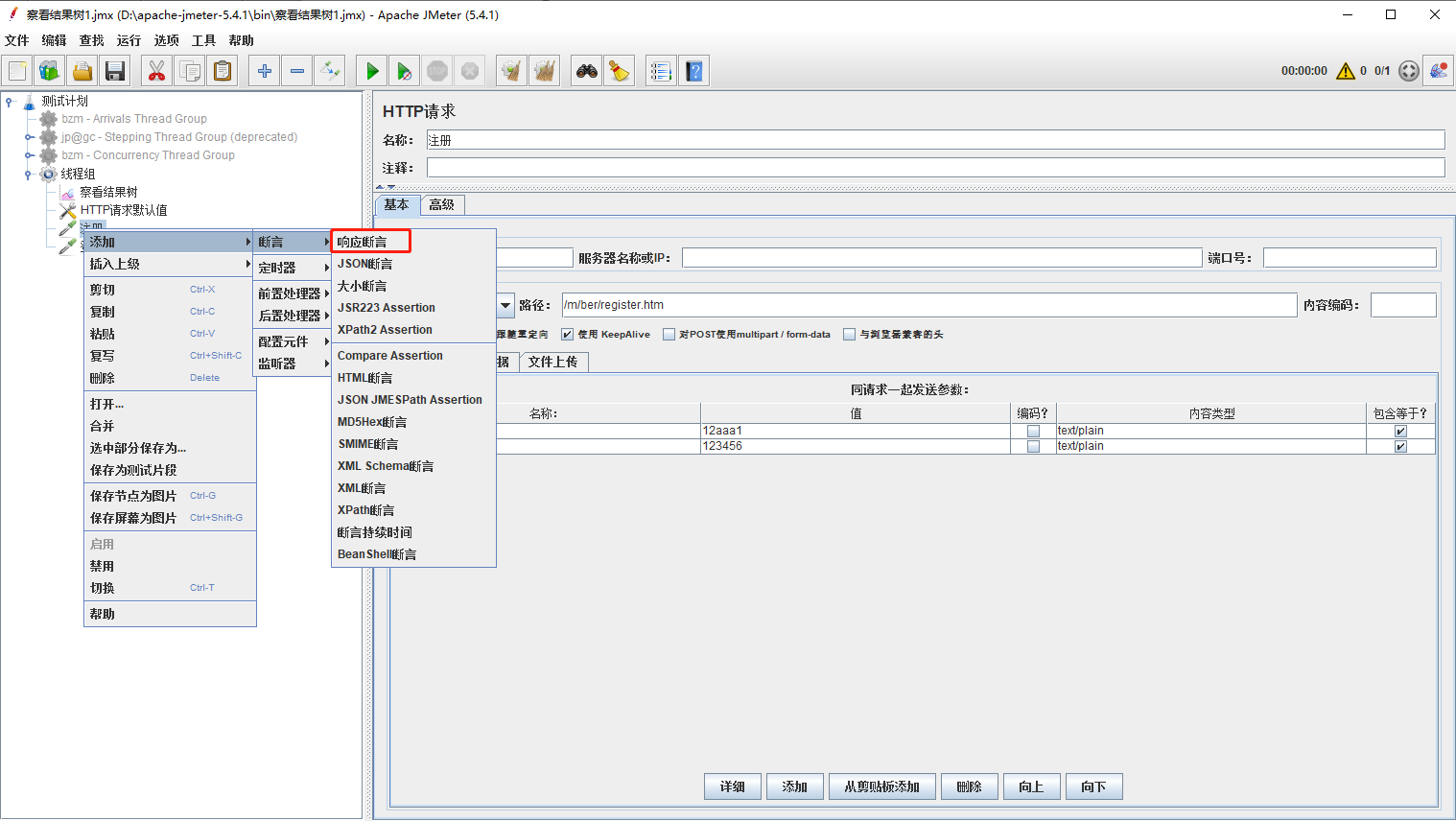Open the Function helper list icon
1456x821 pixels.
point(661,71)
